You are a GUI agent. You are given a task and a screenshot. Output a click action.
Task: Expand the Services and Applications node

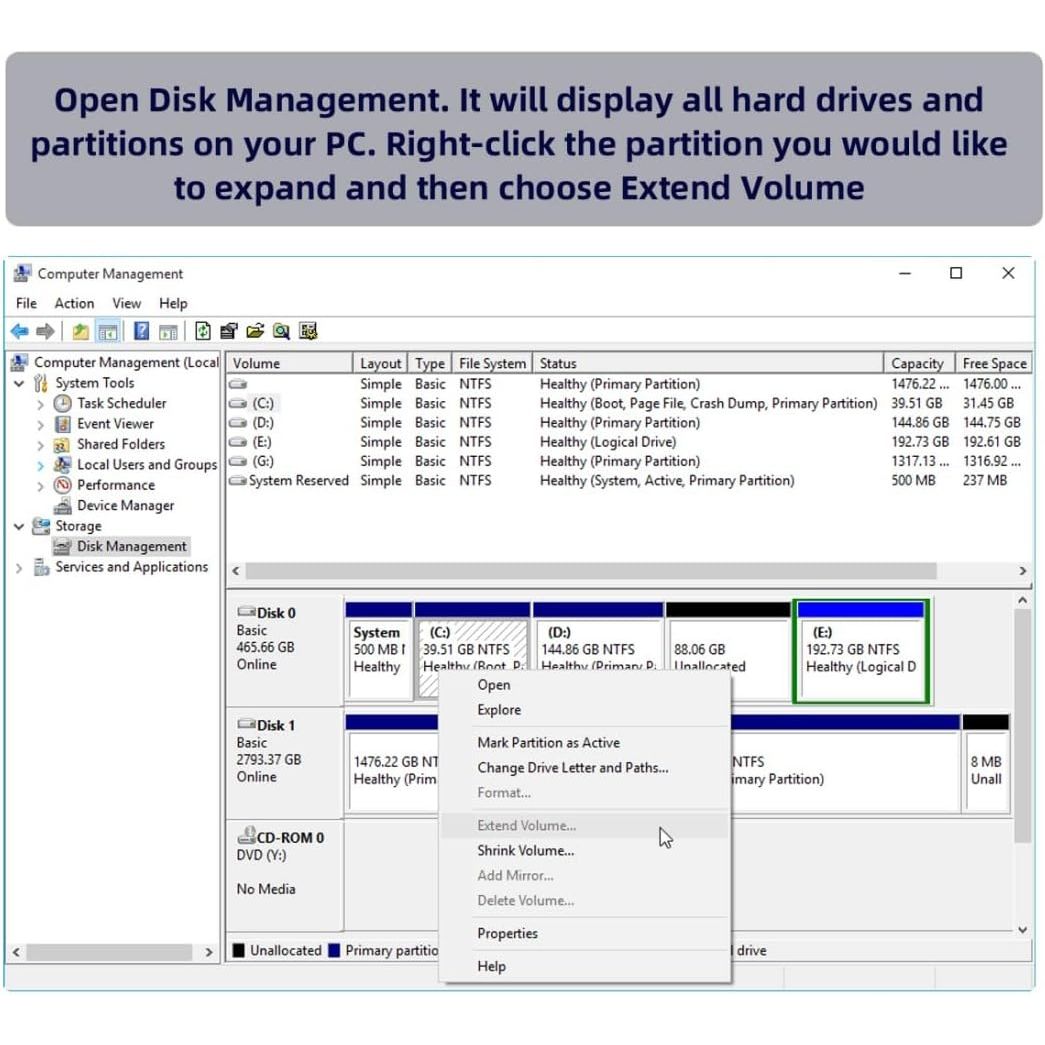click(x=19, y=567)
